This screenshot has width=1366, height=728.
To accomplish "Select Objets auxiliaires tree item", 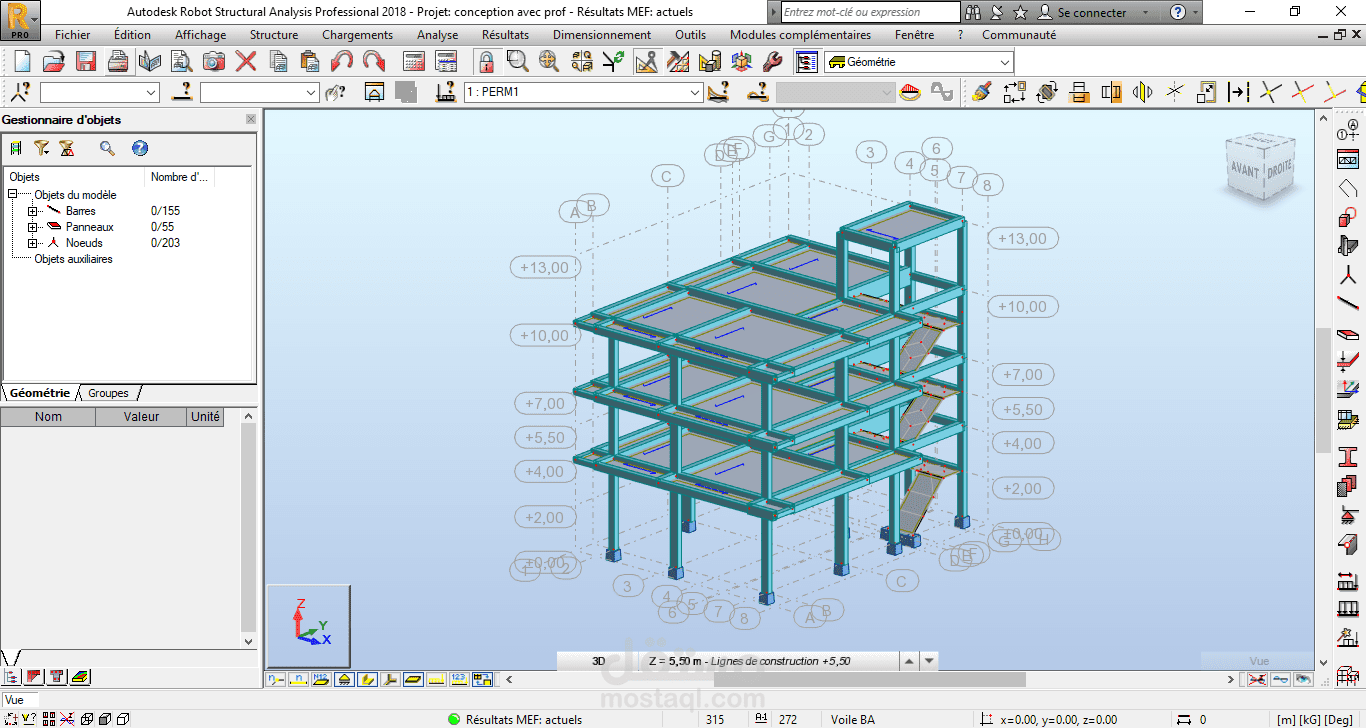I will tap(73, 259).
